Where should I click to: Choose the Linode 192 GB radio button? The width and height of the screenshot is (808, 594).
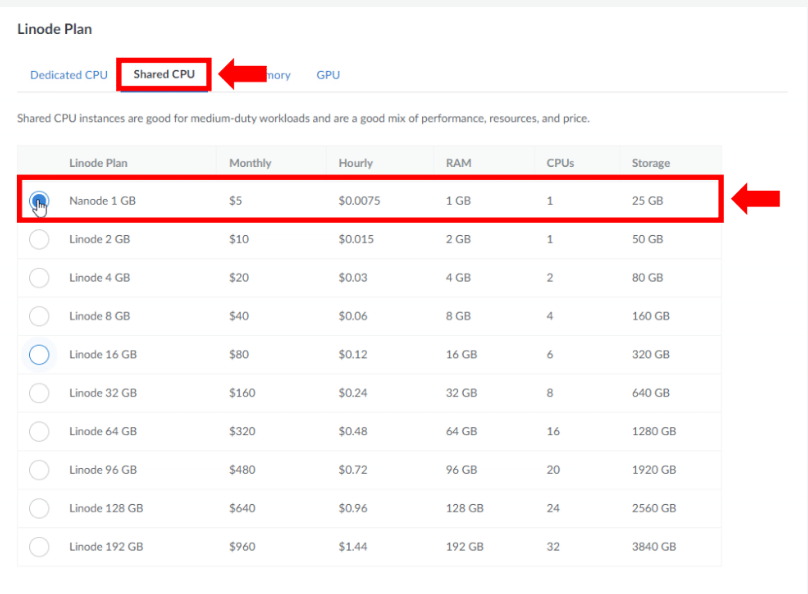pyautogui.click(x=39, y=547)
